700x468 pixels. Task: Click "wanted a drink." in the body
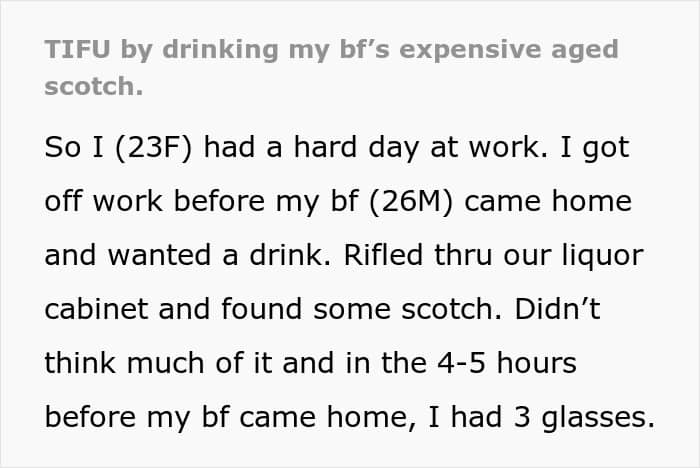point(219,255)
